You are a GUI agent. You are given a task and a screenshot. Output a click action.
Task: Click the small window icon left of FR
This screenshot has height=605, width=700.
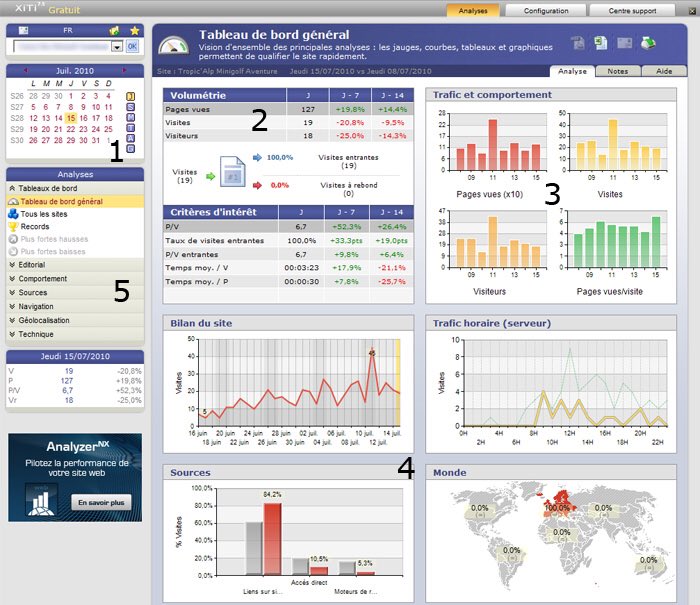tap(24, 30)
